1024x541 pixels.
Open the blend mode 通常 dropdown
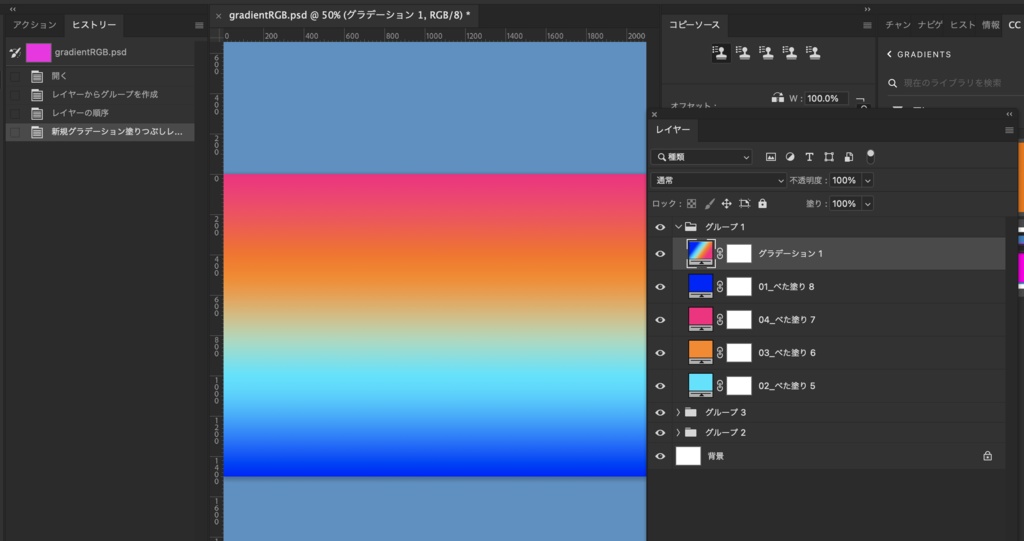[718, 180]
